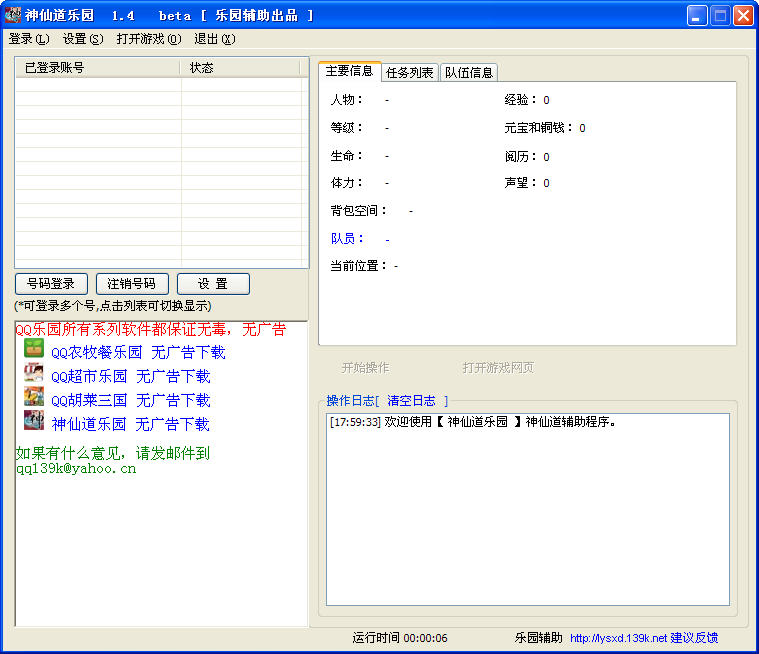Switch to the 任务列表 tab
Image resolution: width=759 pixels, height=654 pixels.
coord(410,72)
